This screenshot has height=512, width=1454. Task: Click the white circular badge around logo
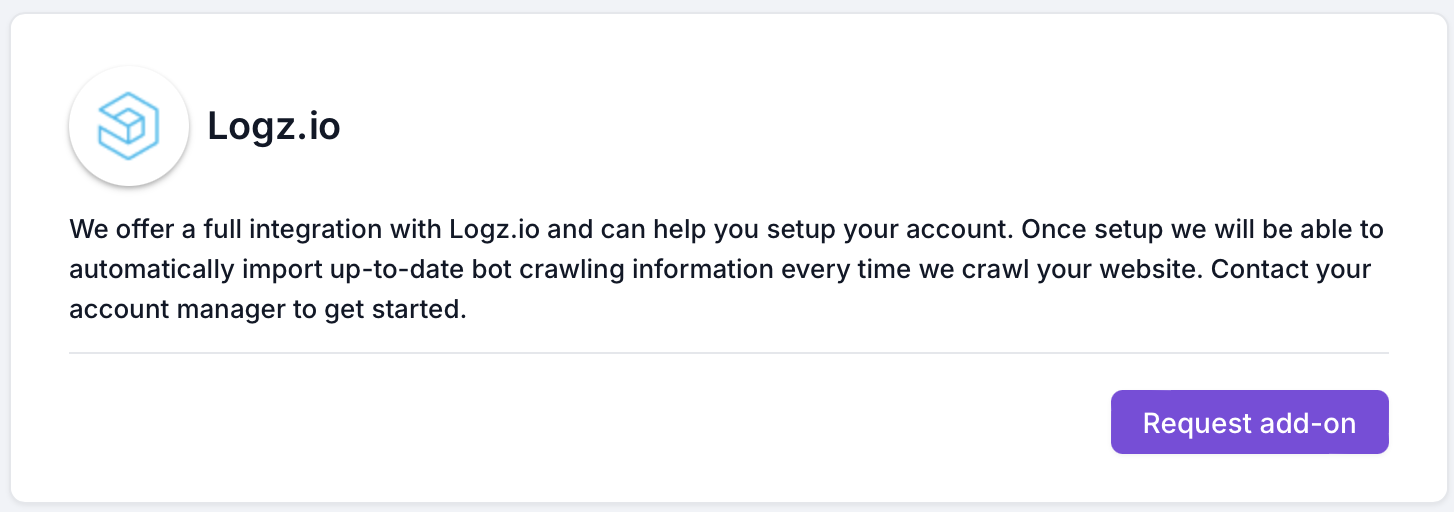click(x=128, y=126)
